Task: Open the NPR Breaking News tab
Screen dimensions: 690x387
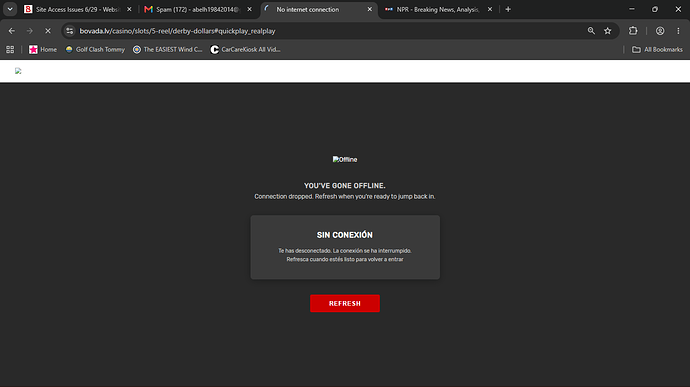Action: [x=437, y=9]
